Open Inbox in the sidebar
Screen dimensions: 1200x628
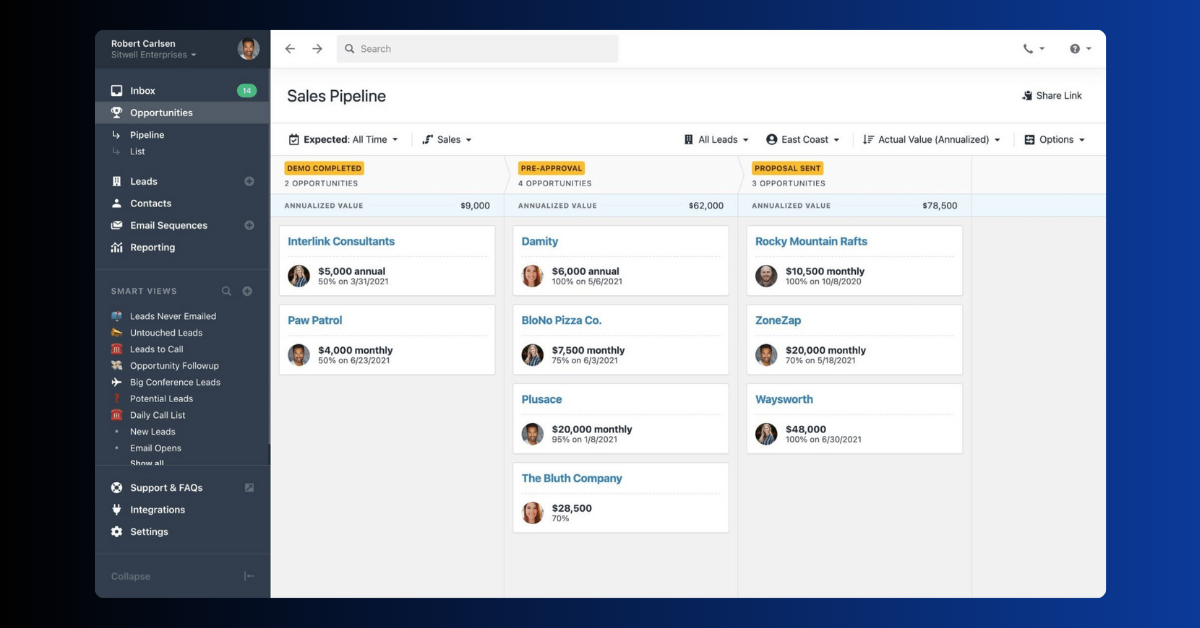[143, 91]
